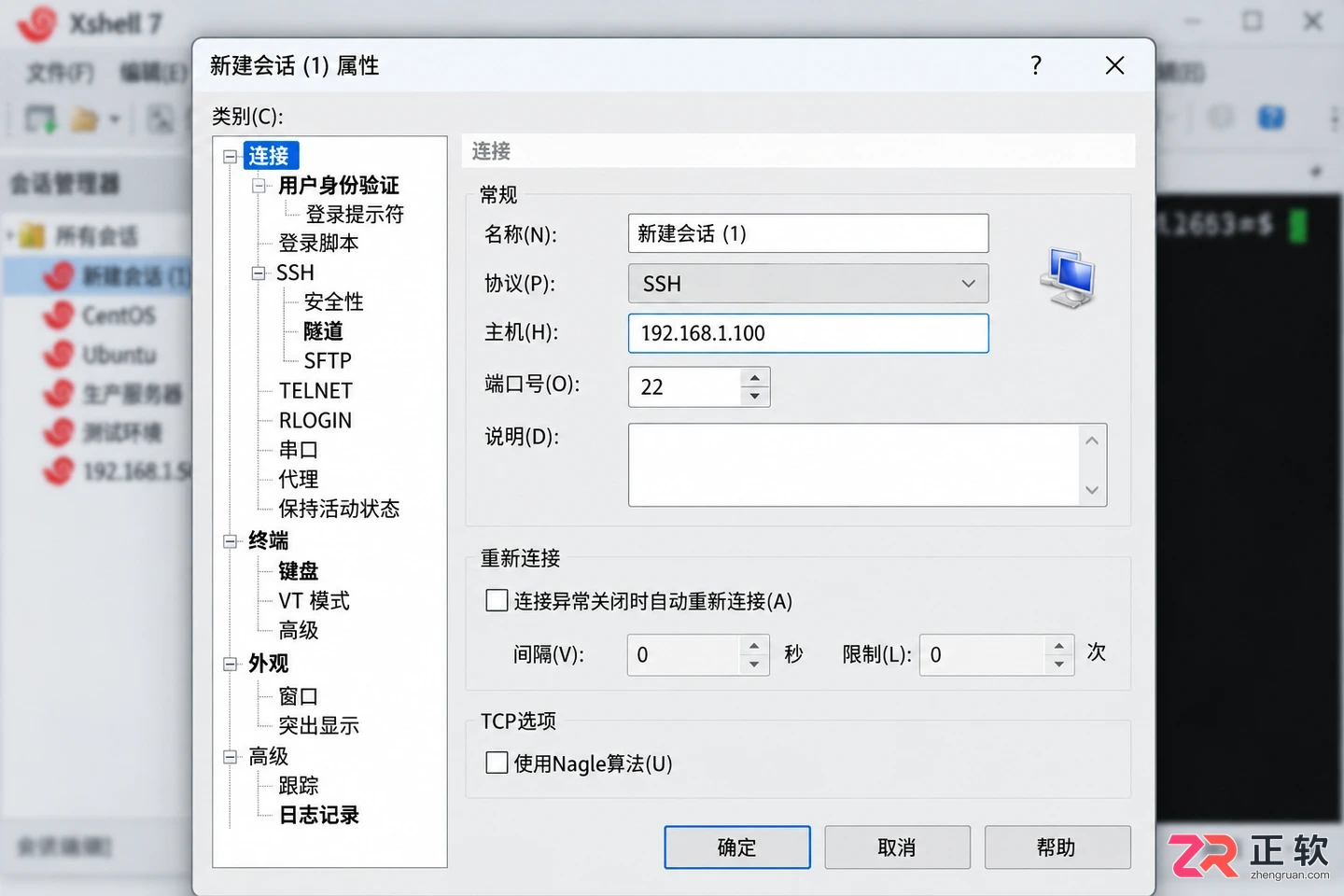
Task: Select the 连接 category in tree
Action: 269,156
